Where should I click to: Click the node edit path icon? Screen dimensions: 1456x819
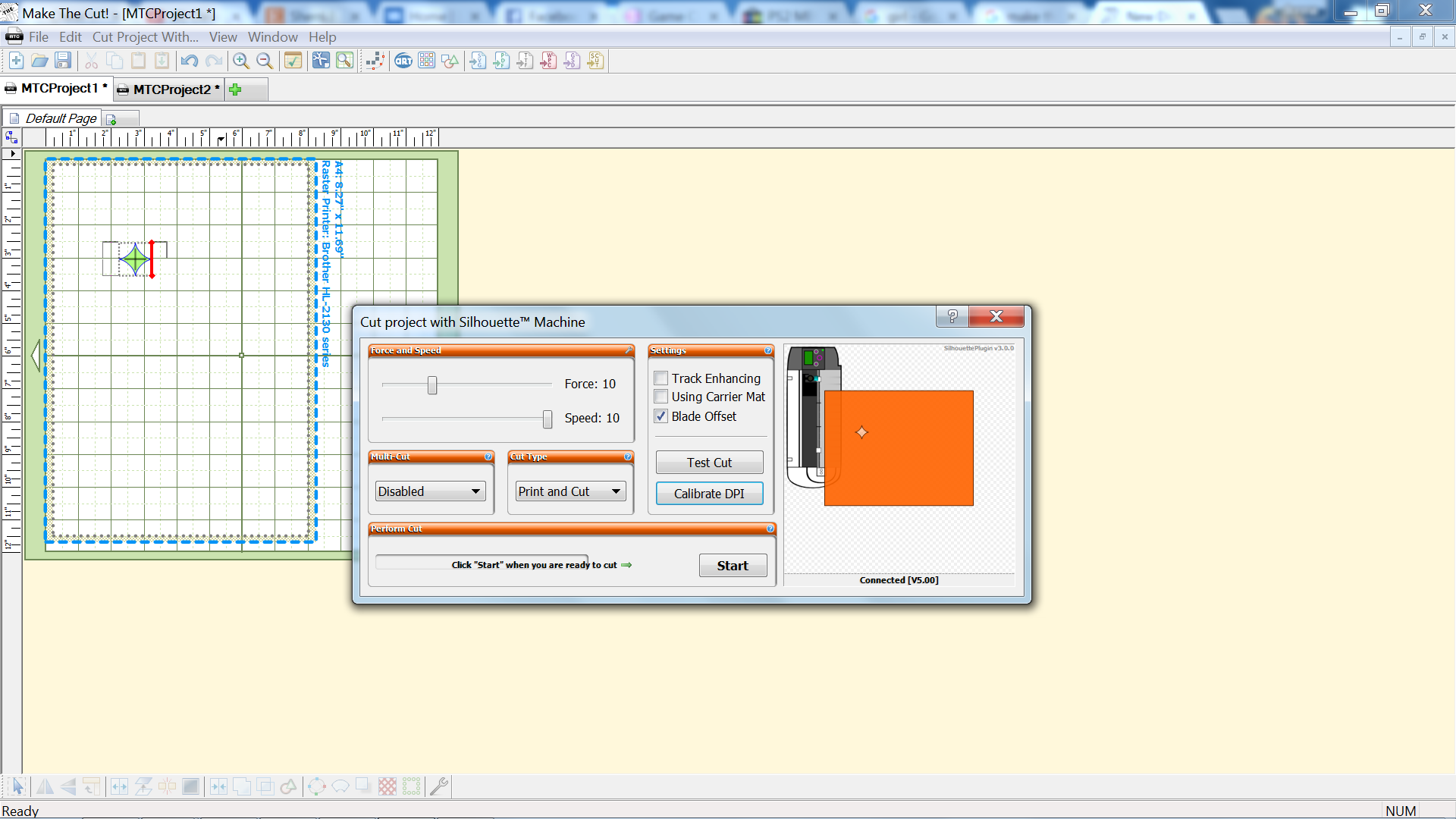[375, 61]
